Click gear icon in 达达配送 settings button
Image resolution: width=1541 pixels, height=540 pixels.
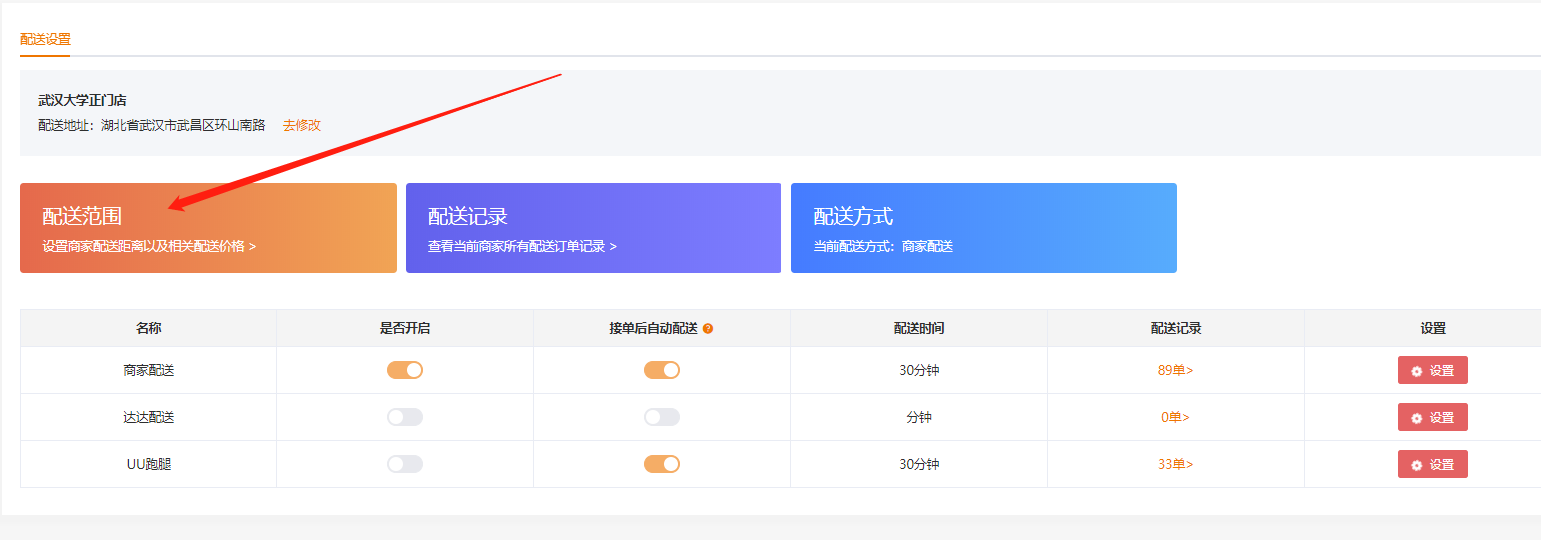[1416, 418]
